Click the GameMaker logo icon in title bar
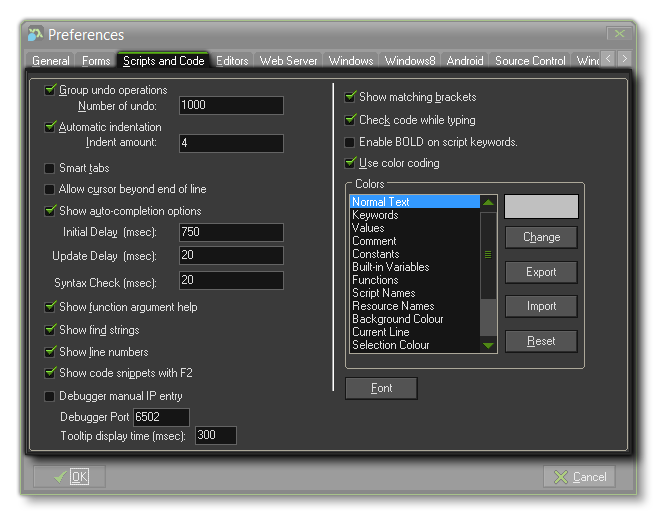 point(35,35)
